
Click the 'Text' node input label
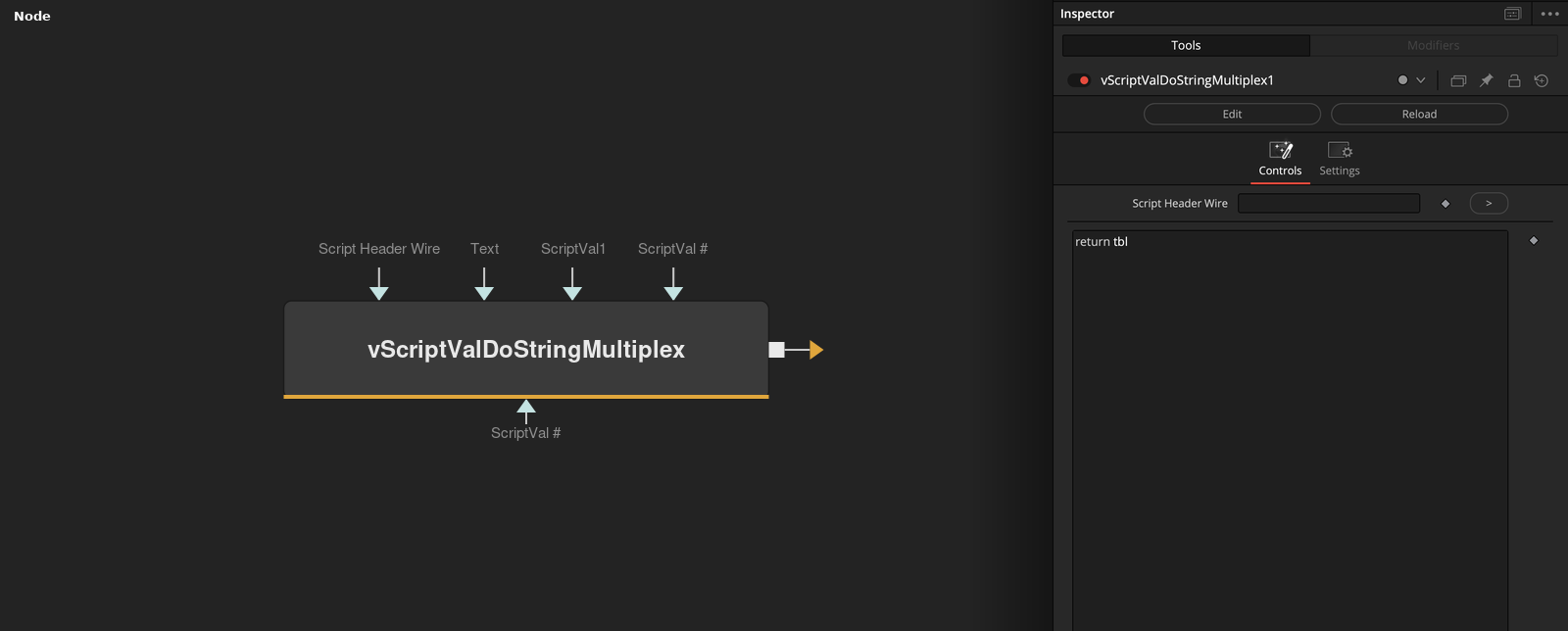click(484, 249)
